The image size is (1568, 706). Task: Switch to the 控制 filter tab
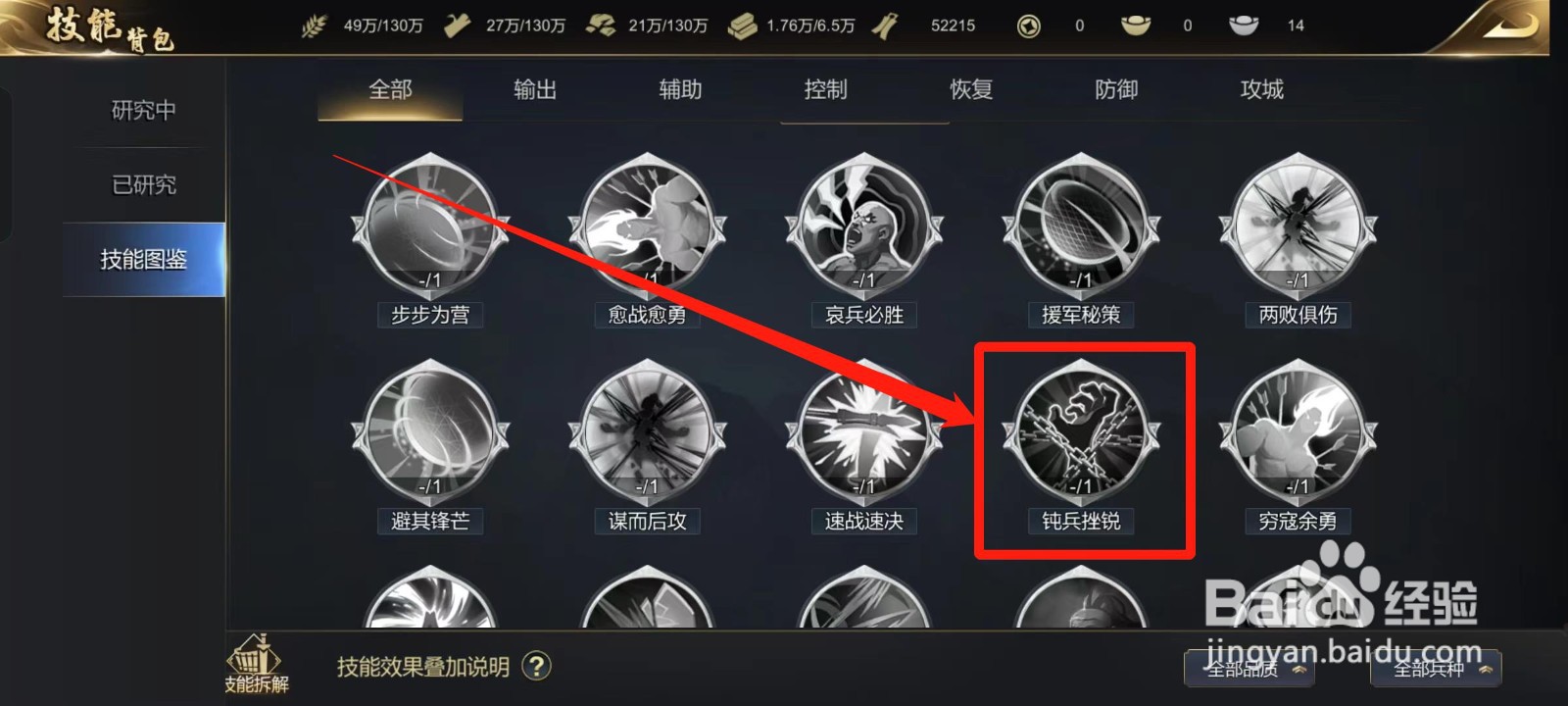(825, 90)
